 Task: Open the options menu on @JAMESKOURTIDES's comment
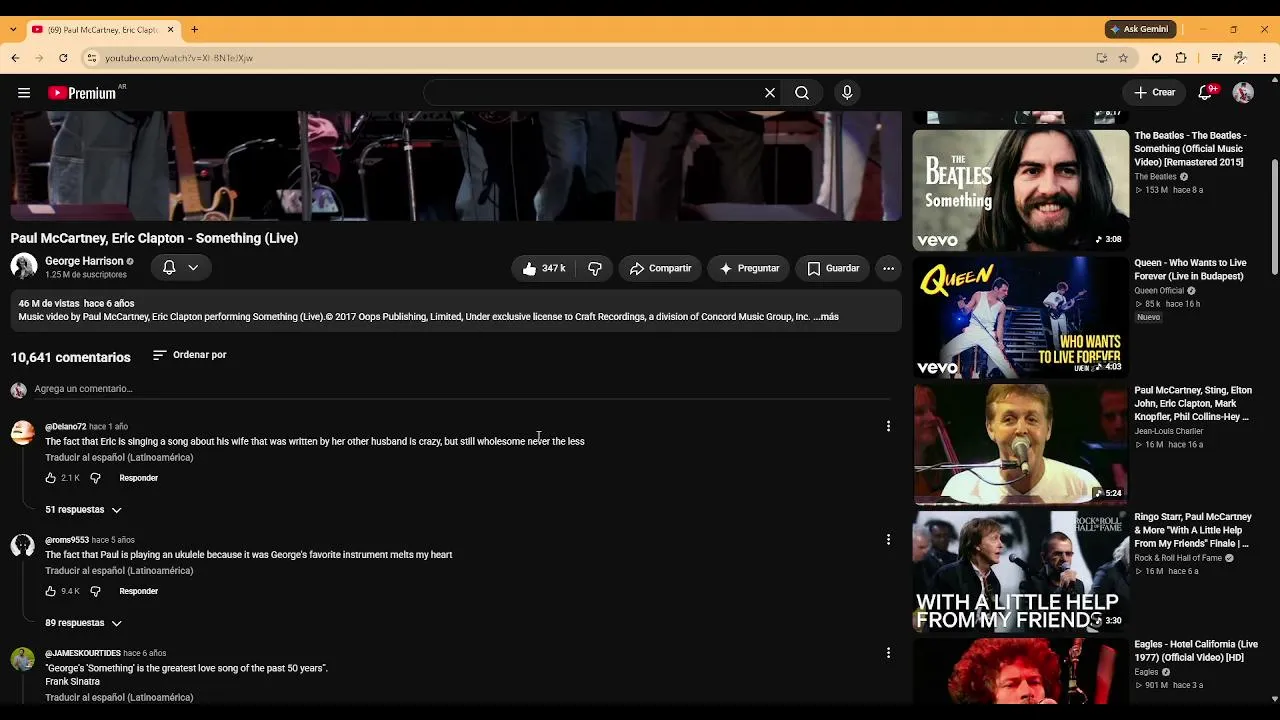click(888, 653)
